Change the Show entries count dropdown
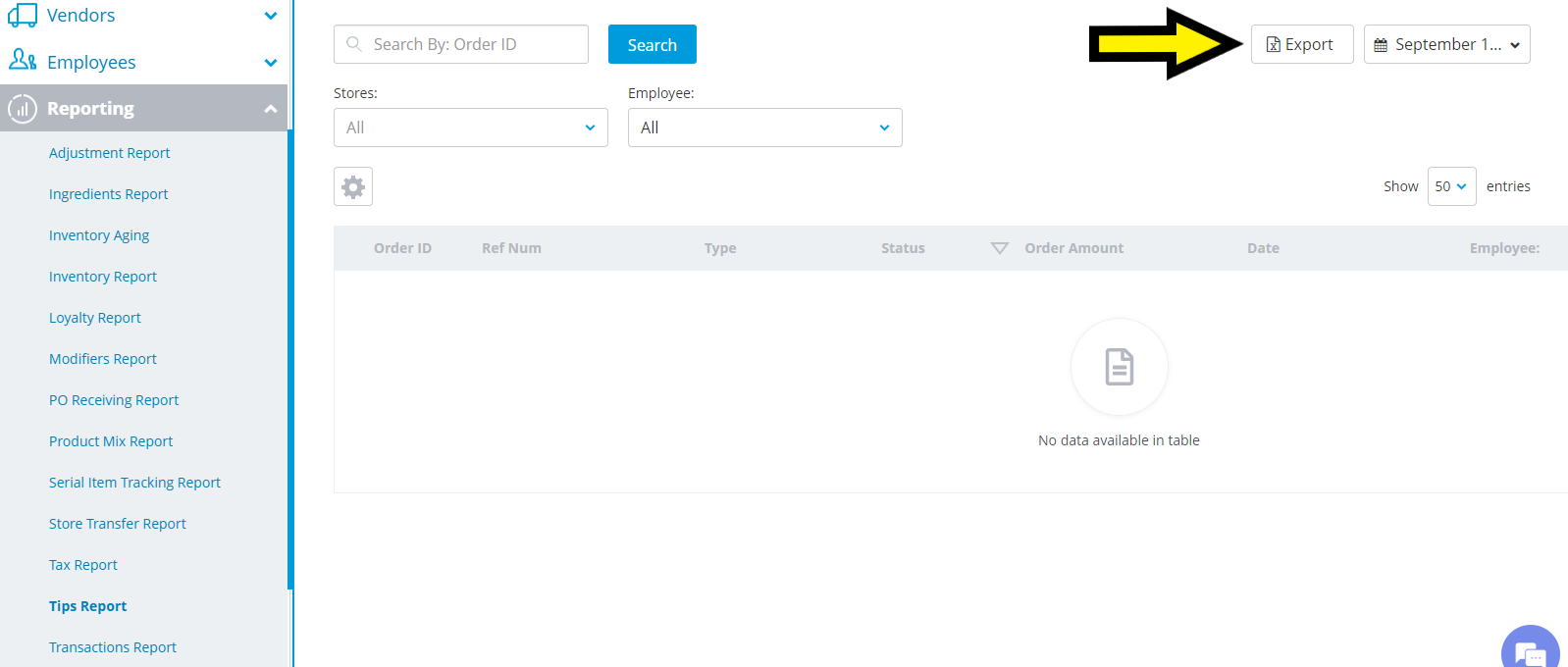The image size is (1568, 667). click(x=1451, y=186)
